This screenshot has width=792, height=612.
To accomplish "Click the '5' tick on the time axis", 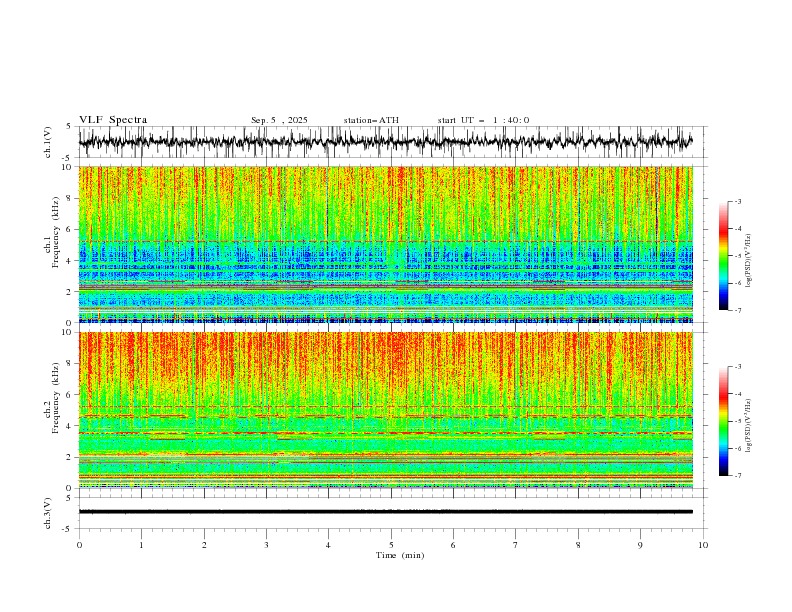I will point(391,545).
